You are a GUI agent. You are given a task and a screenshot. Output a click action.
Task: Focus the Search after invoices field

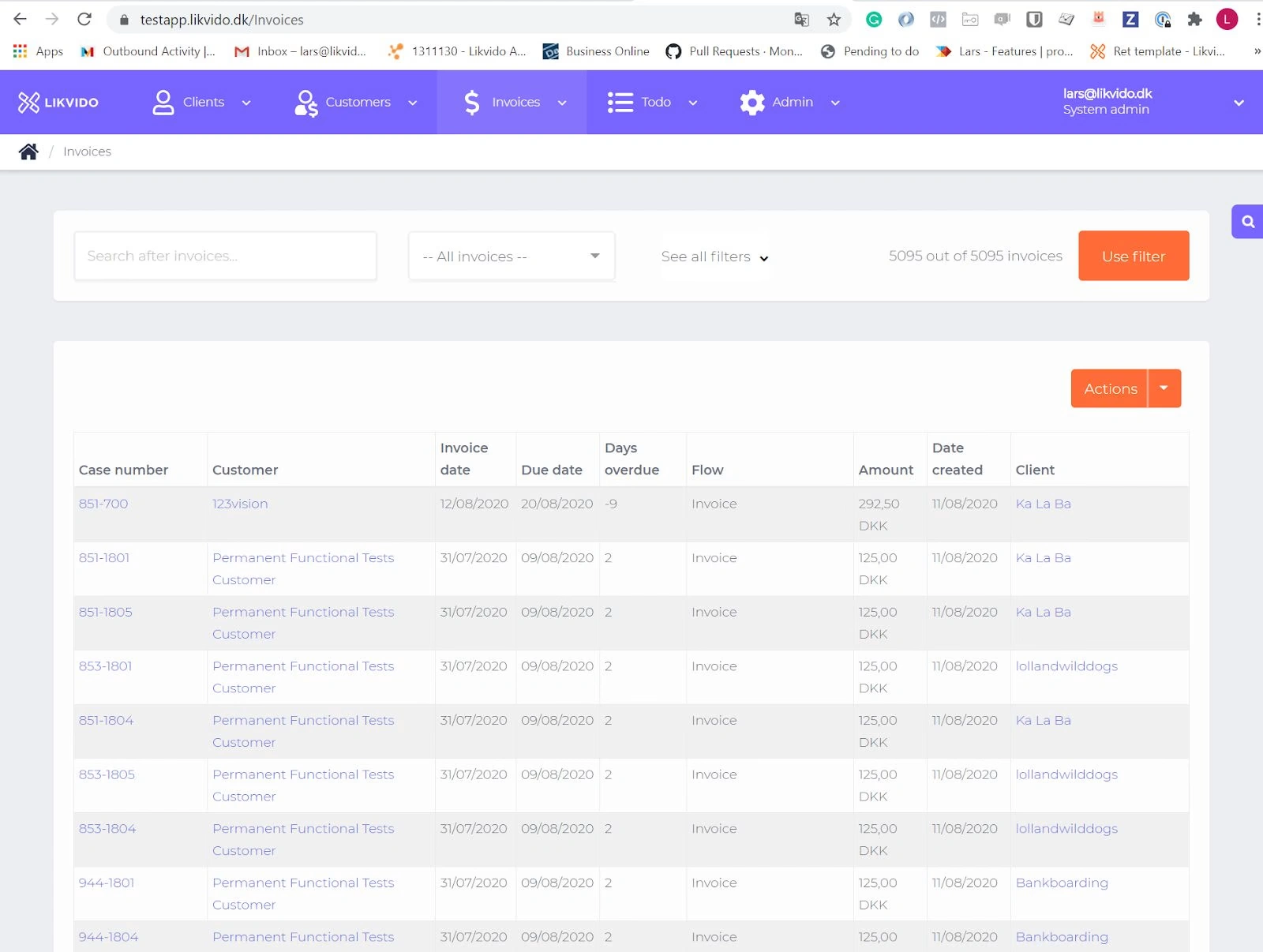click(x=225, y=256)
